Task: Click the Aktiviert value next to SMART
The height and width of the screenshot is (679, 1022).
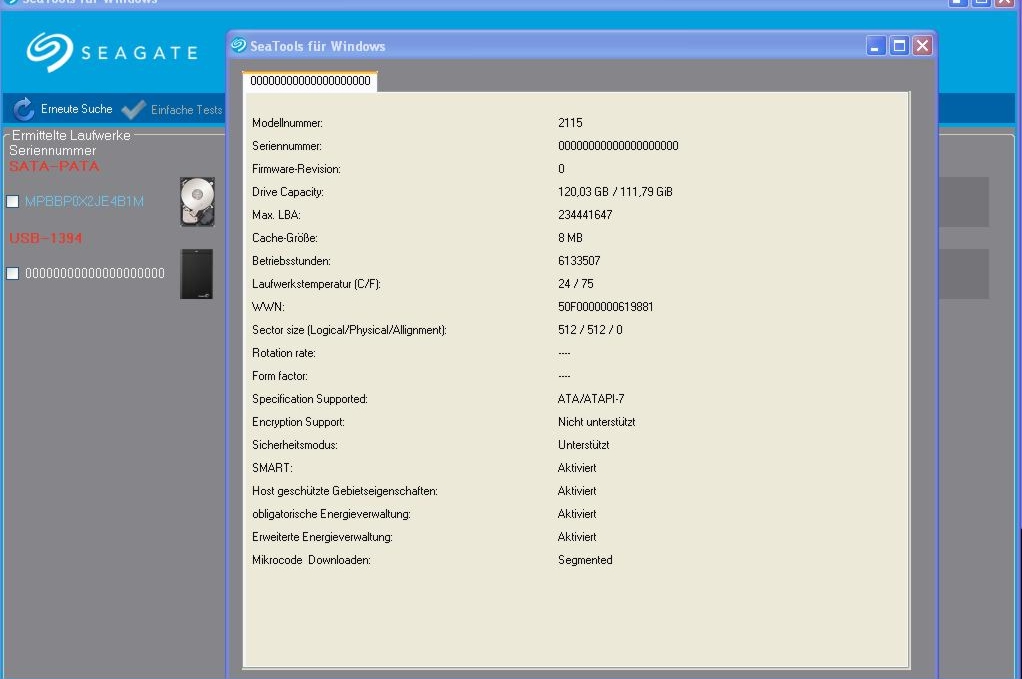Action: tap(577, 468)
